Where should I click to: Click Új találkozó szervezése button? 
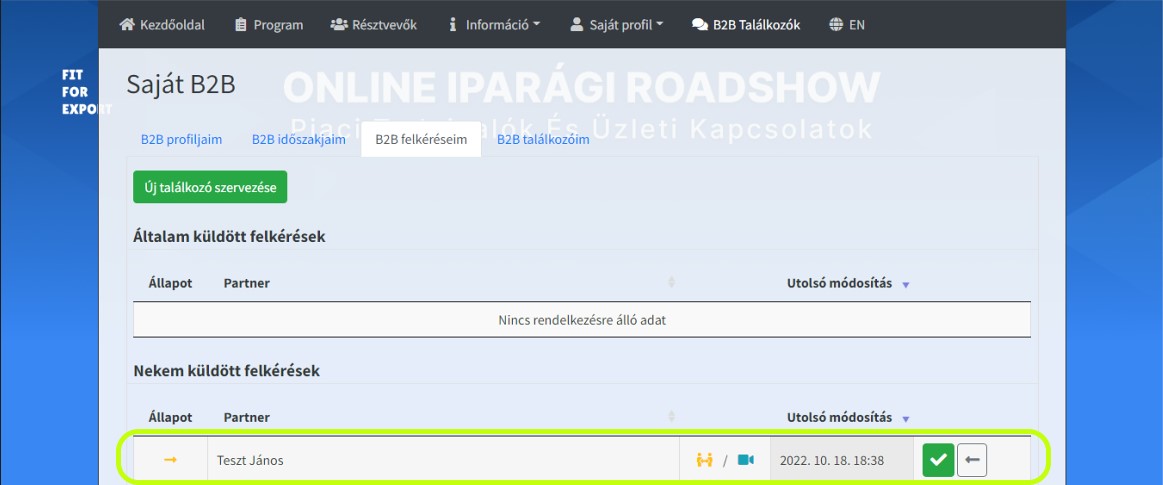[x=210, y=188]
